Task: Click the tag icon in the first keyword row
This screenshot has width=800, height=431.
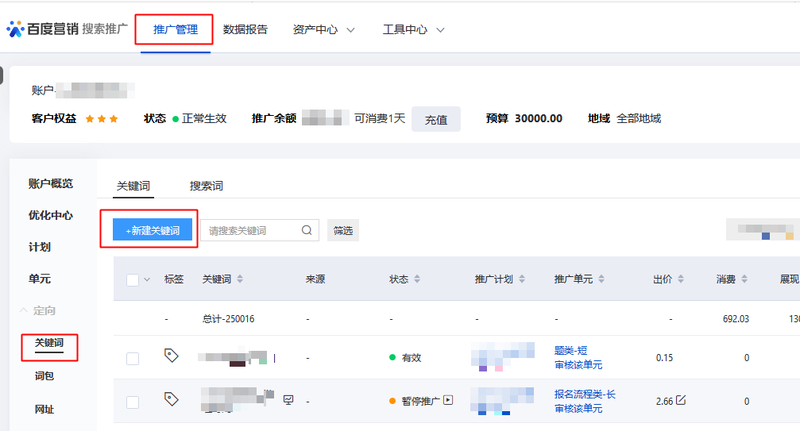Action: pos(171,355)
